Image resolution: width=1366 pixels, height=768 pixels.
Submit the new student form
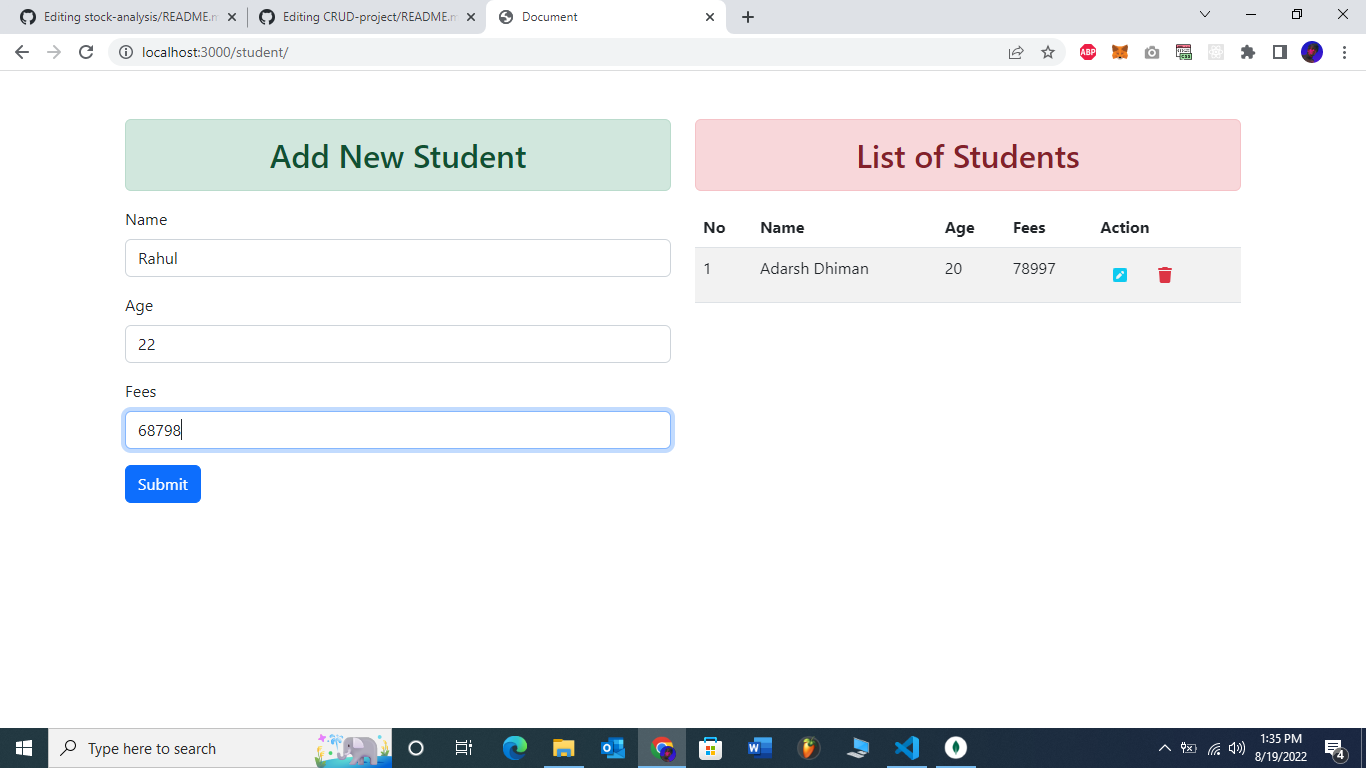[163, 484]
